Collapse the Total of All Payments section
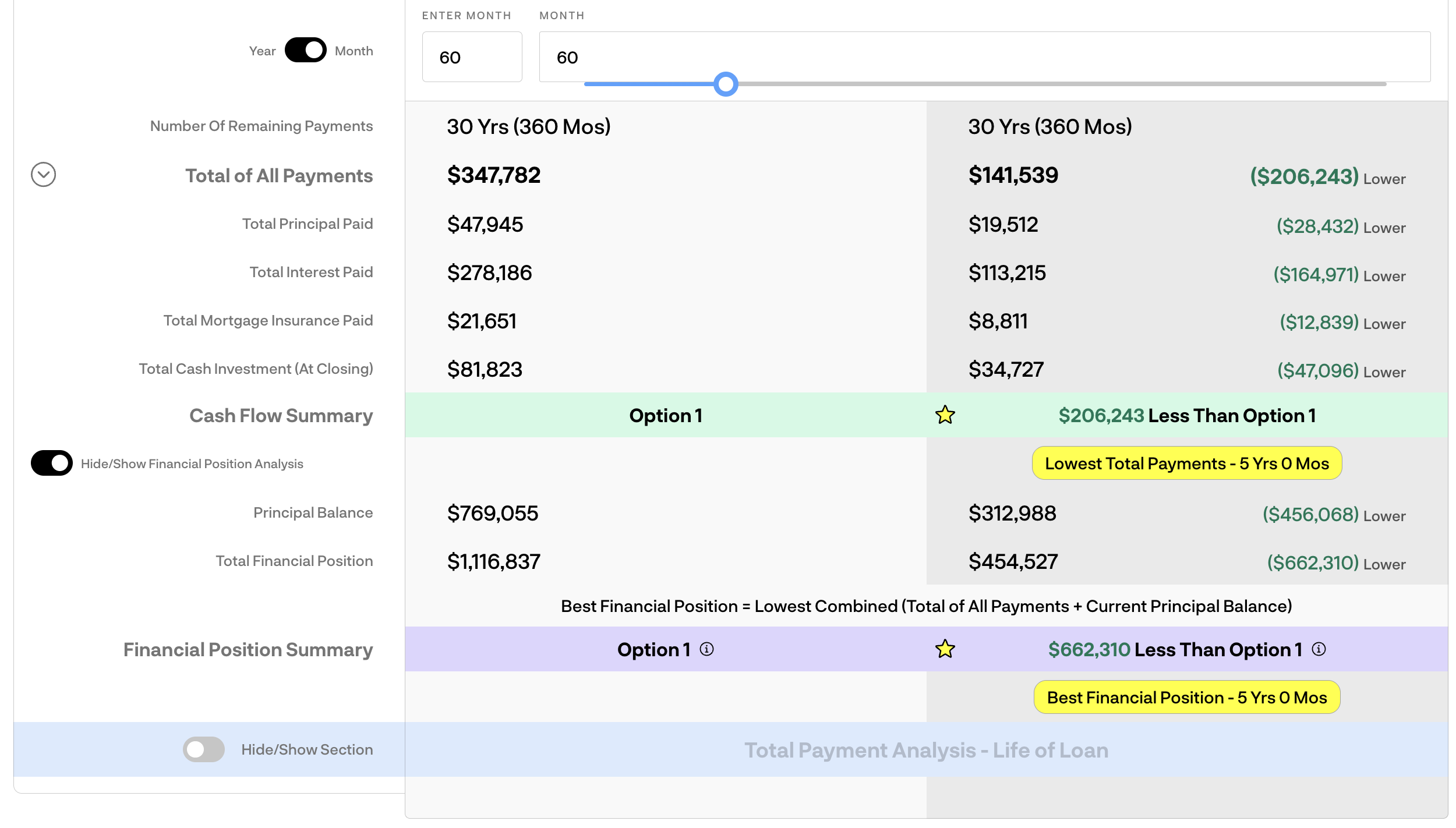This screenshot has height=828, width=1456. (x=43, y=175)
